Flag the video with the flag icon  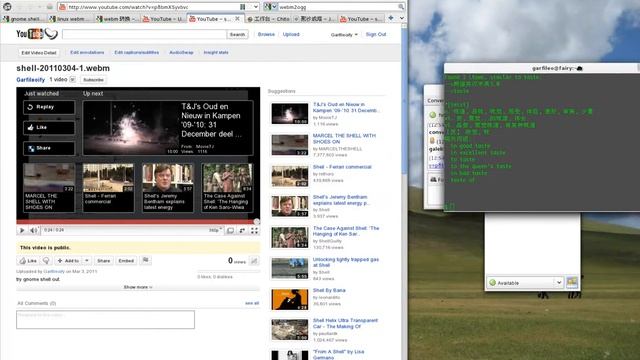pos(145,260)
